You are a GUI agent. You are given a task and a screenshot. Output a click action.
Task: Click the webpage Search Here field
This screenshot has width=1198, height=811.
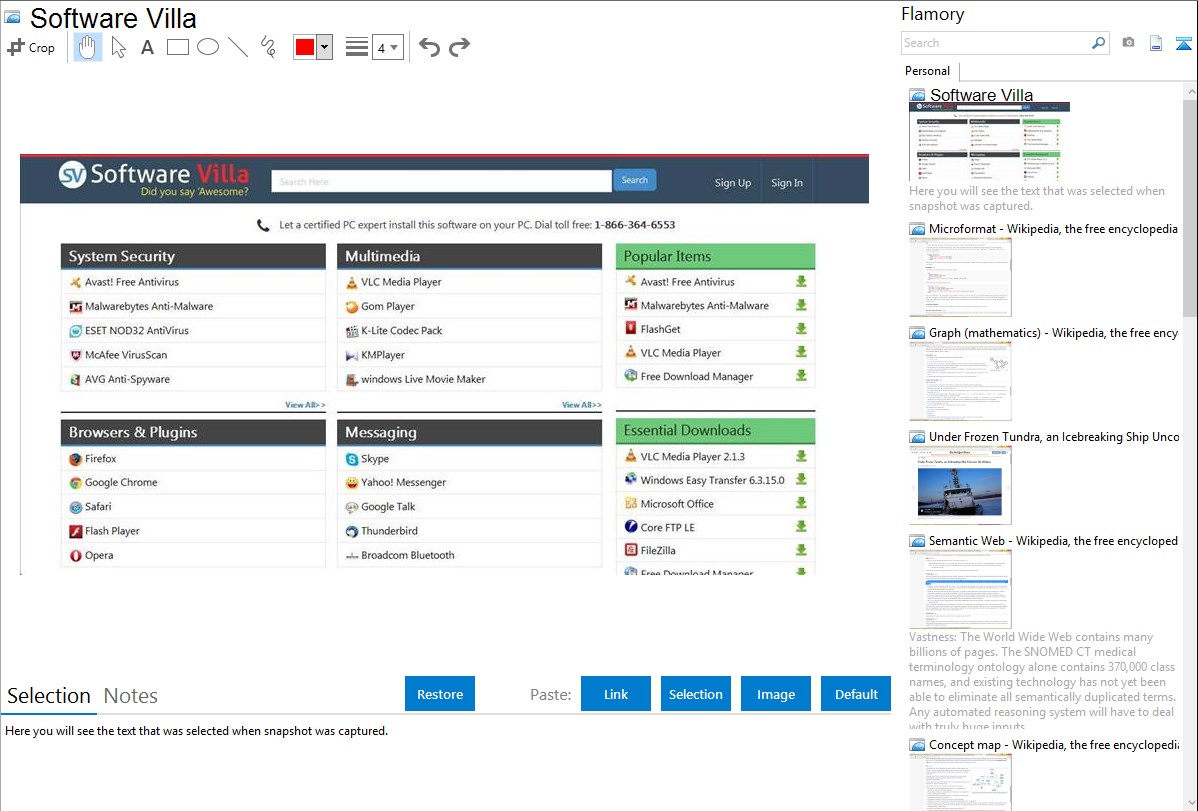(x=442, y=181)
